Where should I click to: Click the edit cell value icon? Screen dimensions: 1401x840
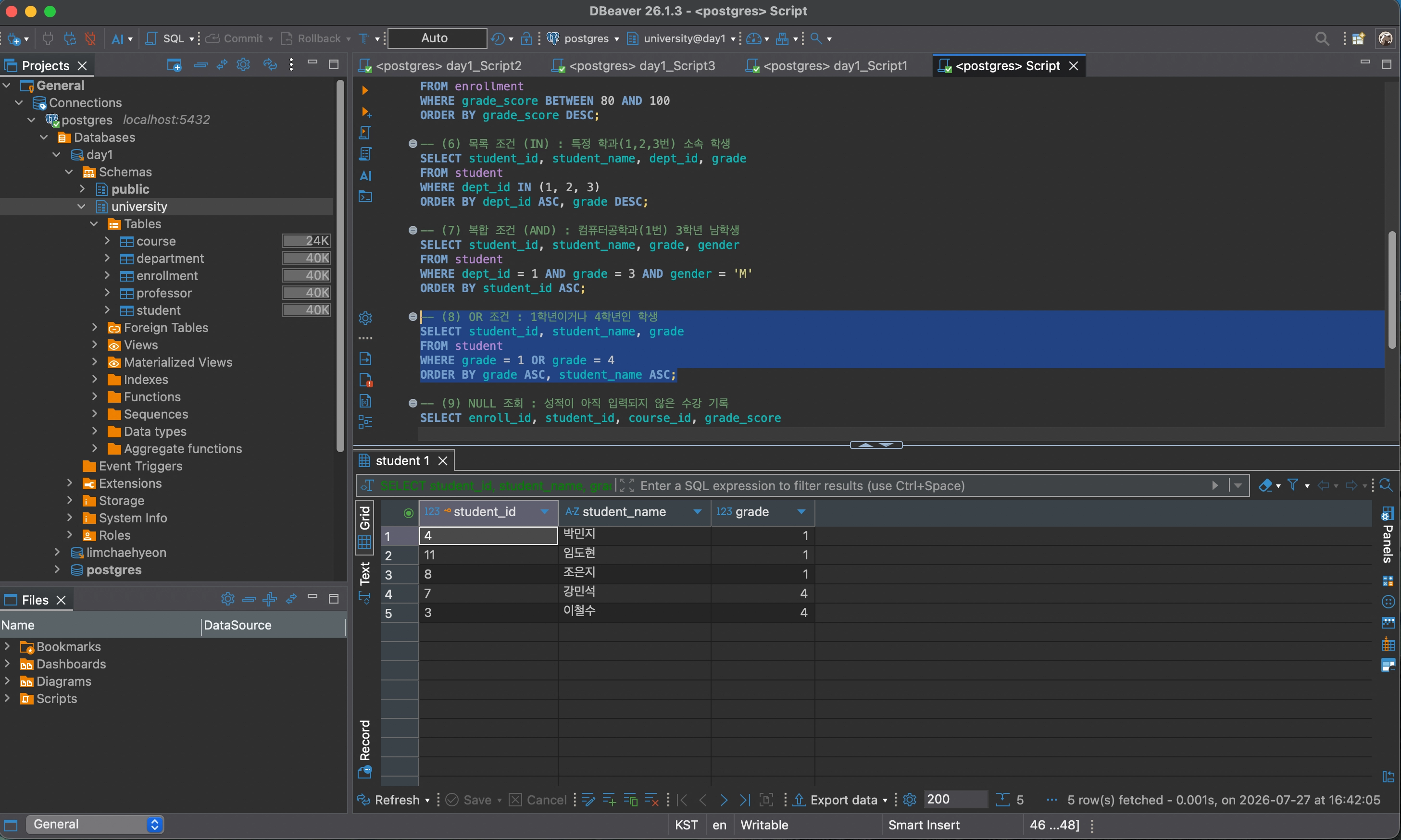point(588,800)
